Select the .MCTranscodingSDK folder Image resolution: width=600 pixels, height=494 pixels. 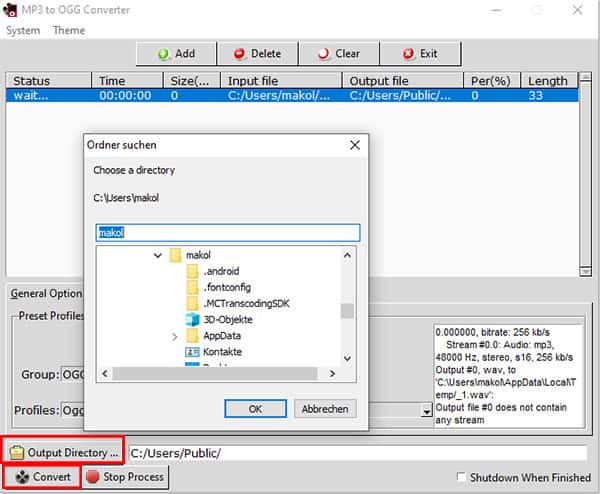pos(246,303)
